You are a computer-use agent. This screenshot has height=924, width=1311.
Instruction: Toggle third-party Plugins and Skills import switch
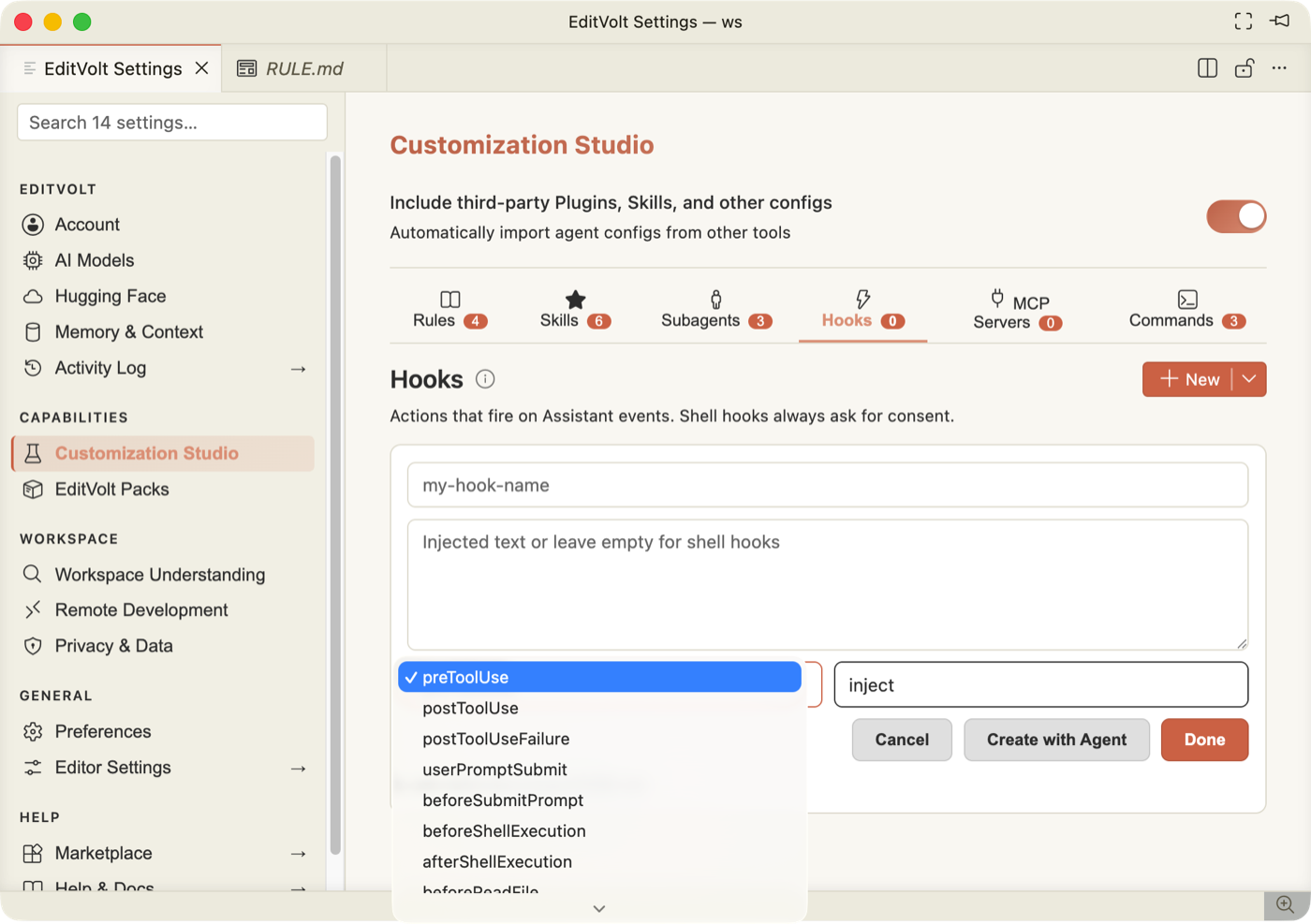click(x=1236, y=216)
